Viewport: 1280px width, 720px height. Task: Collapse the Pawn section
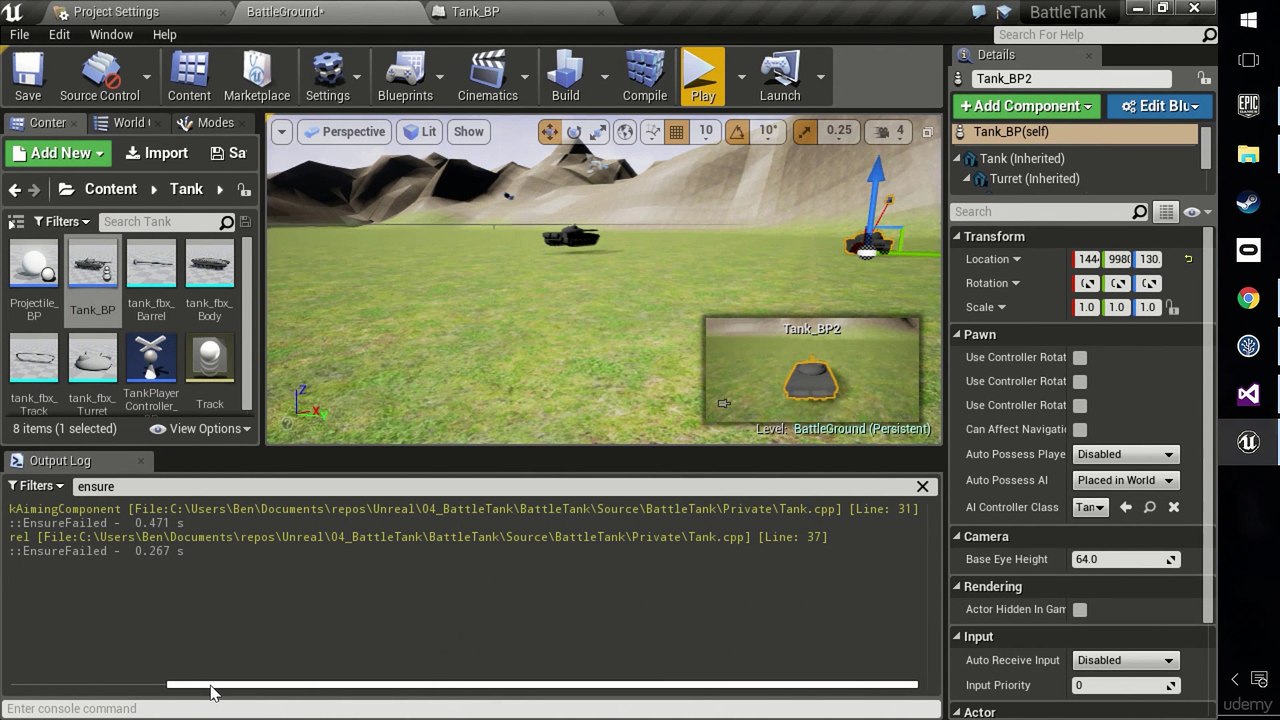[957, 335]
